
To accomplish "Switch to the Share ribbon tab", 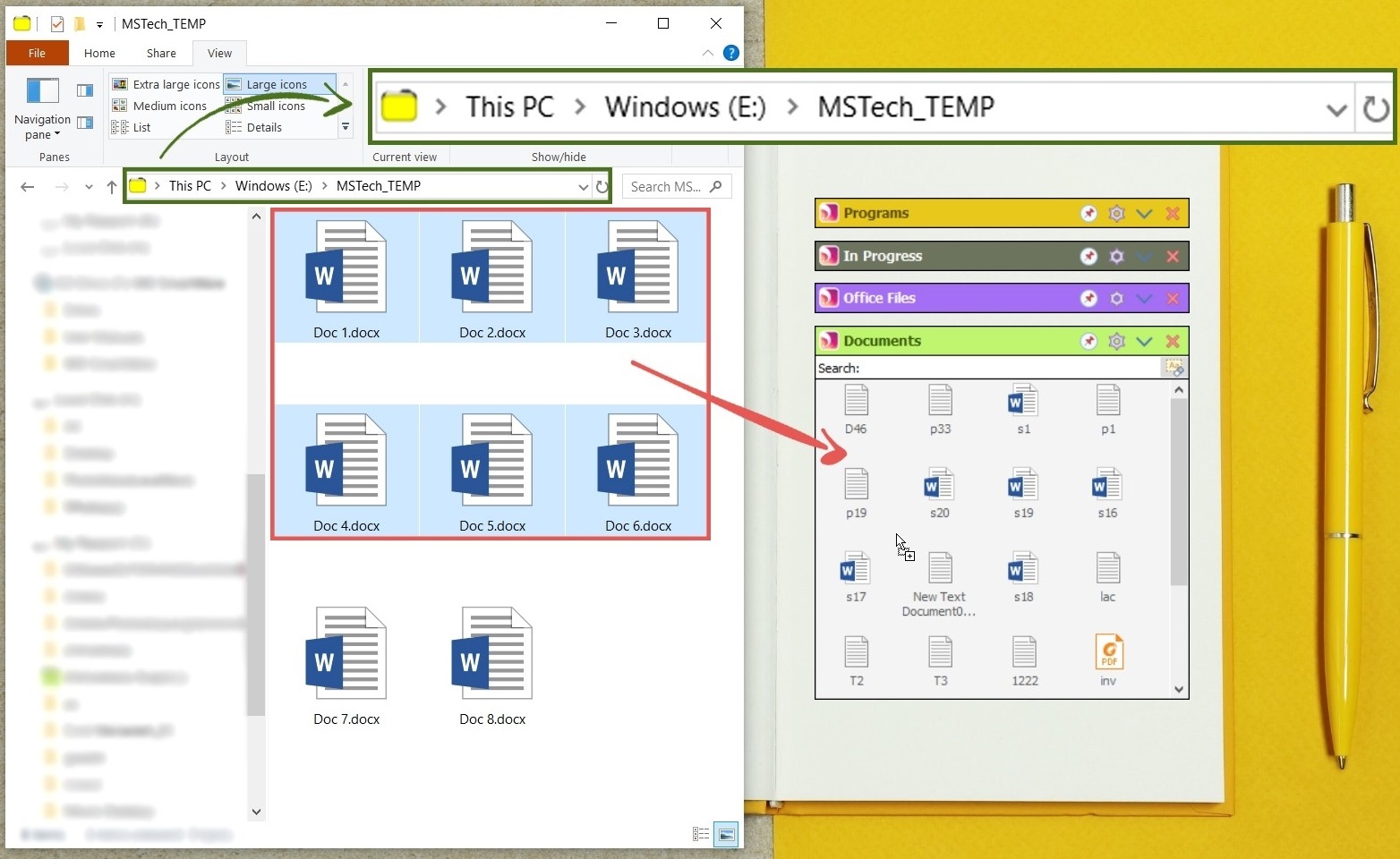I will [x=161, y=53].
